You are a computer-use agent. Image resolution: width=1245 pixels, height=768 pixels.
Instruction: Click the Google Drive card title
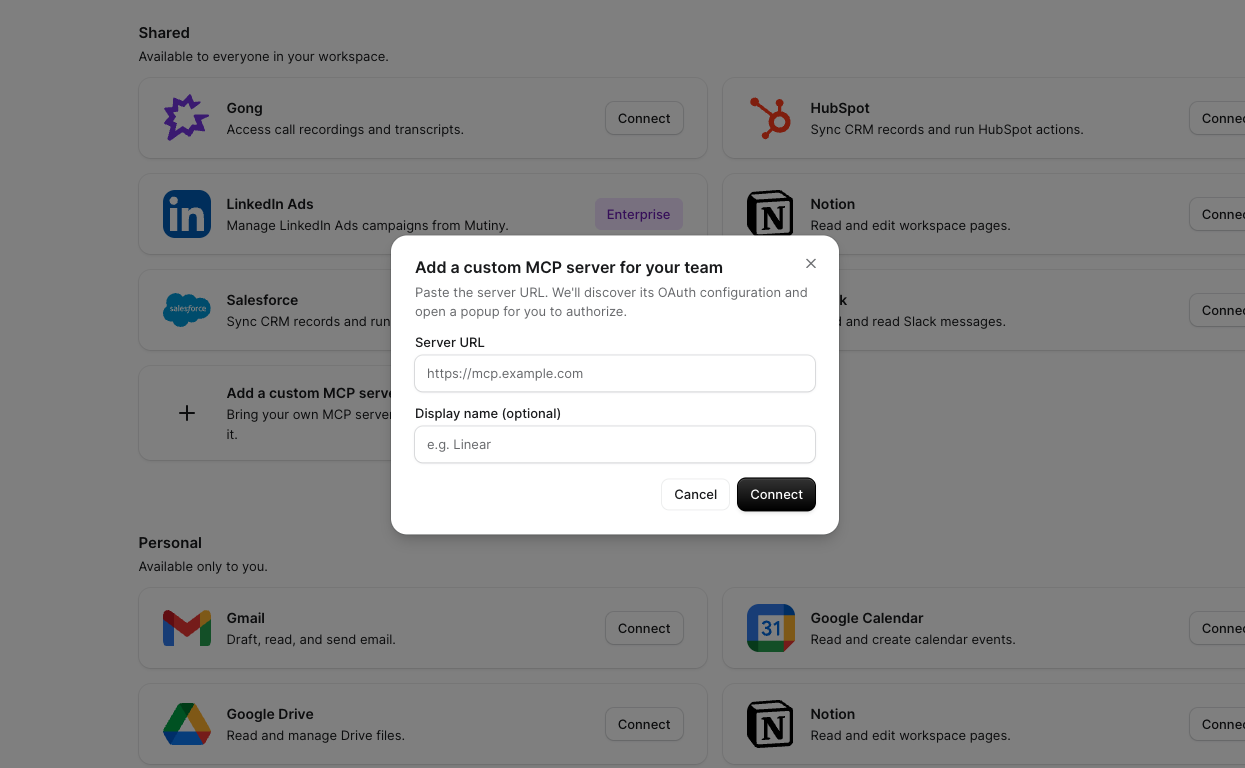click(x=270, y=714)
